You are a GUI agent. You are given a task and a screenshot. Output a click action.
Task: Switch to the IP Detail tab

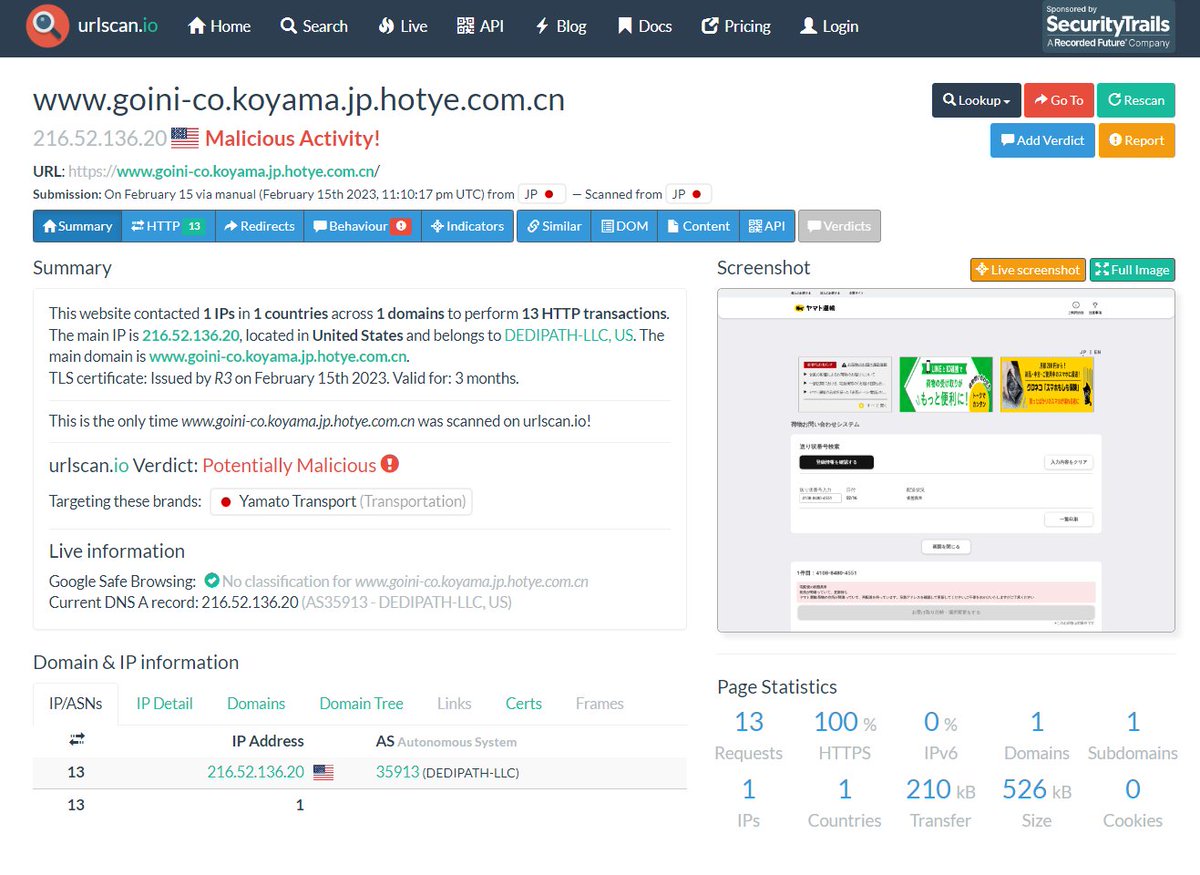tap(164, 703)
